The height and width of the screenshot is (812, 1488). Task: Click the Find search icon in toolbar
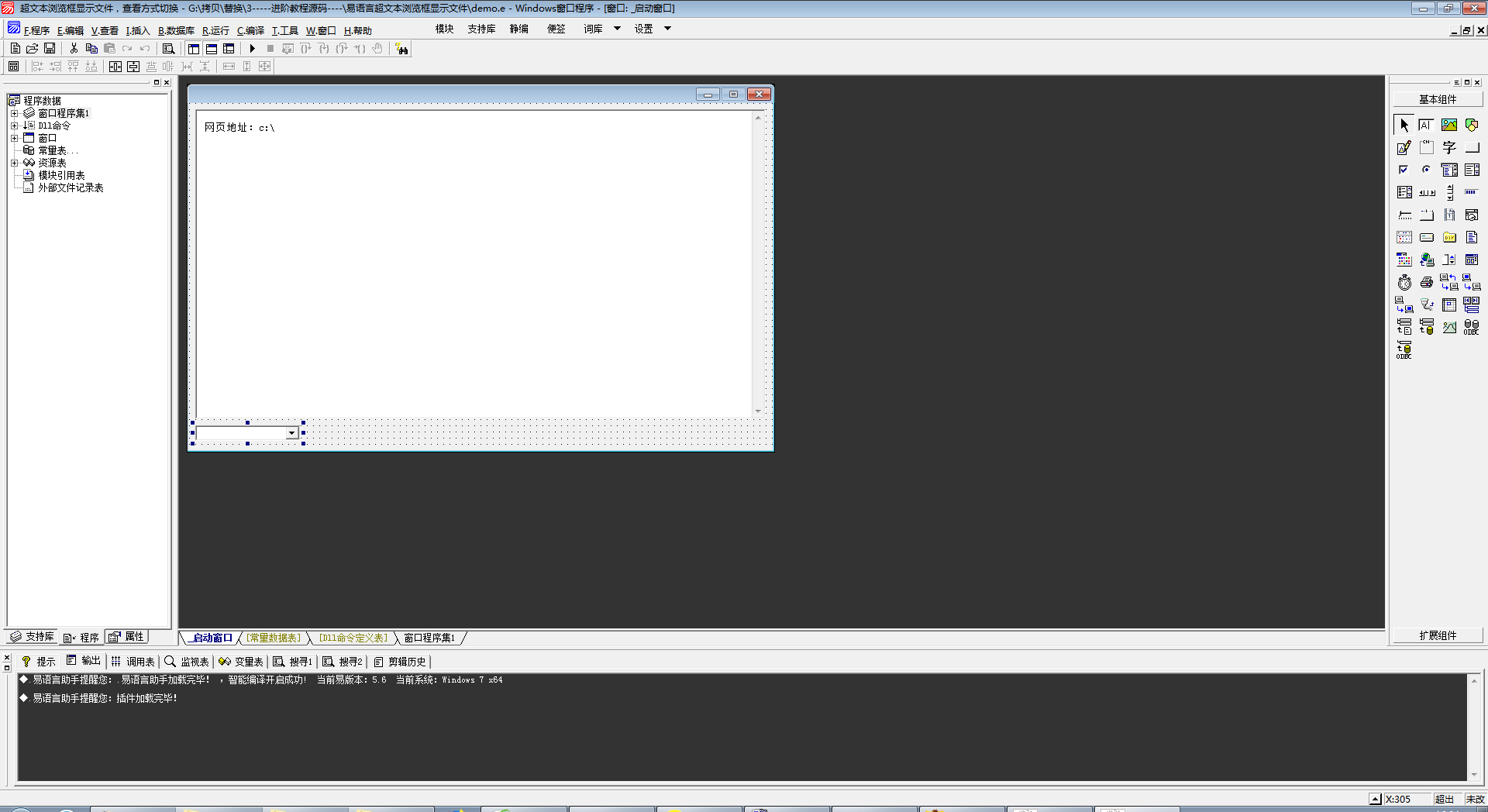168,48
